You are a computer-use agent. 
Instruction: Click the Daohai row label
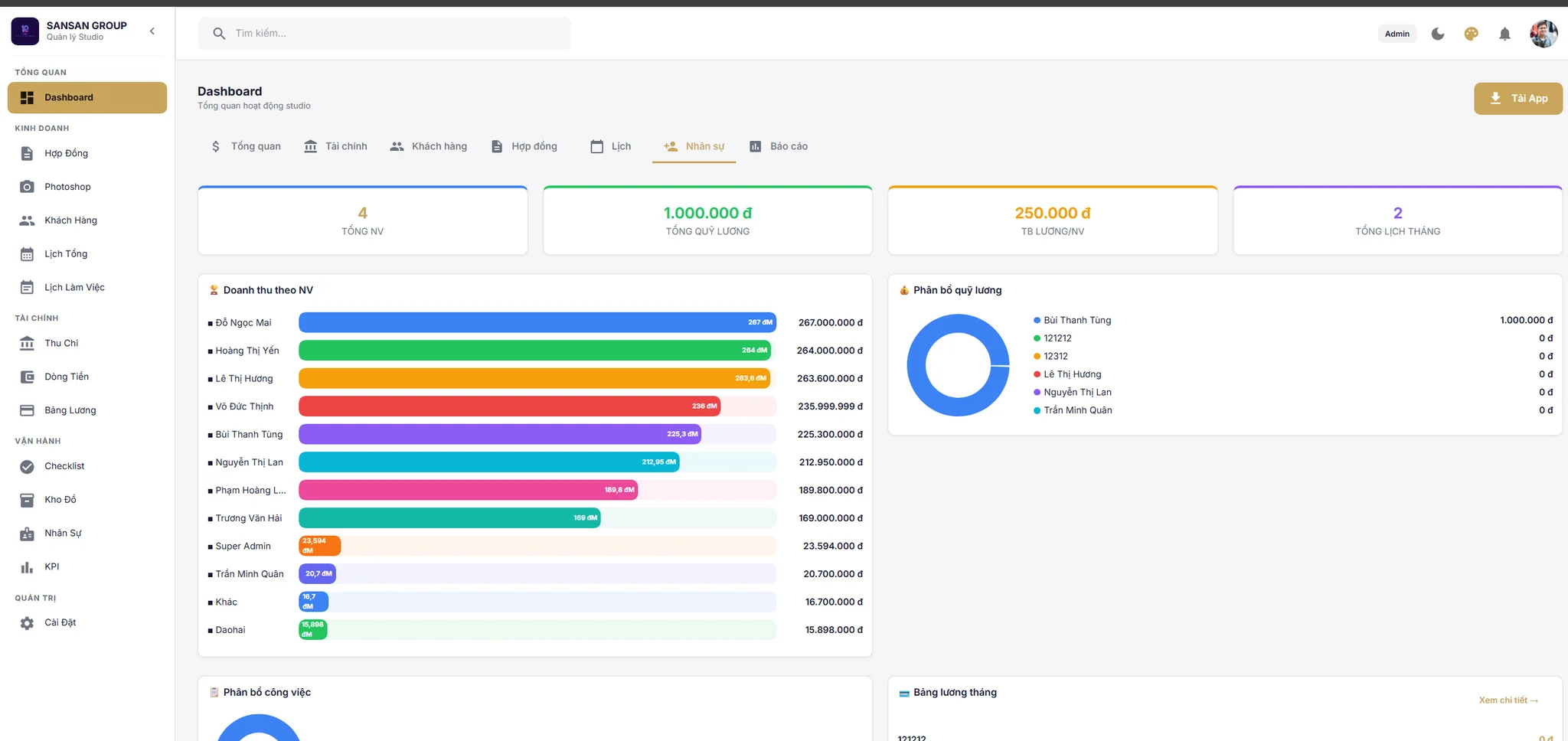[x=230, y=630]
